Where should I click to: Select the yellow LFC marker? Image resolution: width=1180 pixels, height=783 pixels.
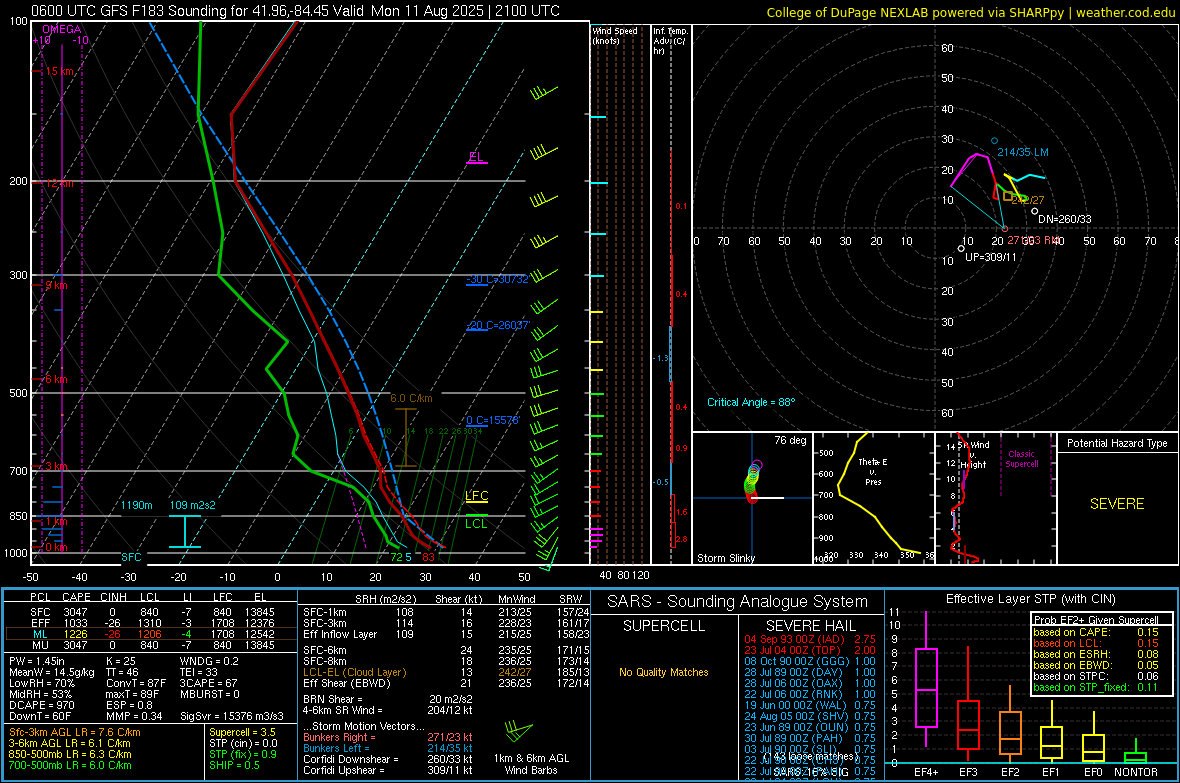click(x=476, y=495)
